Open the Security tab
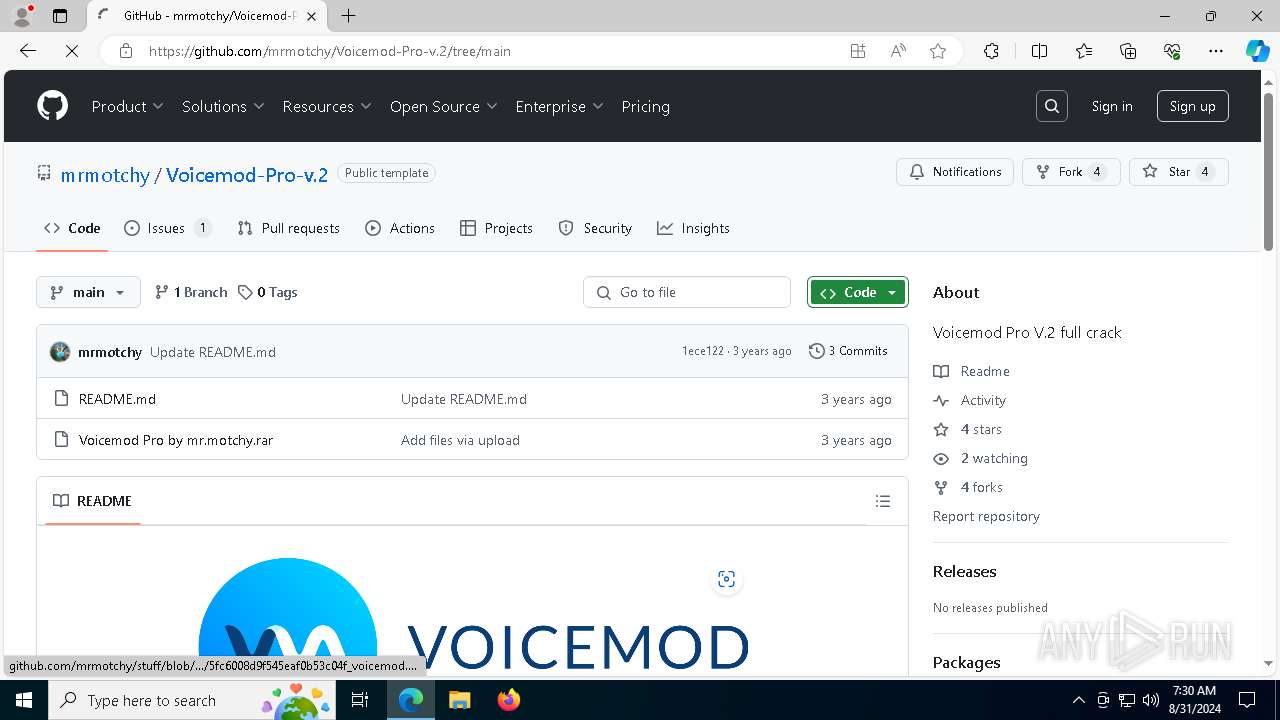1280x720 pixels. [595, 228]
